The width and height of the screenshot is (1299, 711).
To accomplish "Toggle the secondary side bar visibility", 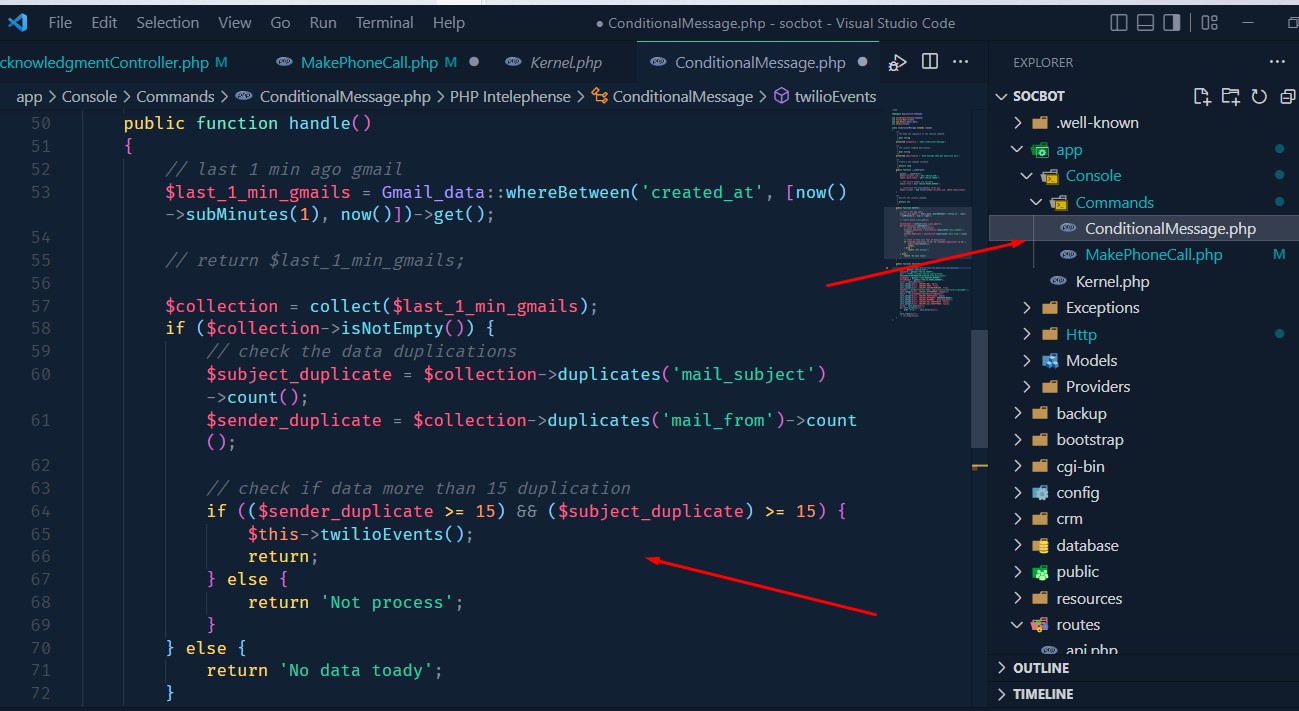I will pos(1173,23).
